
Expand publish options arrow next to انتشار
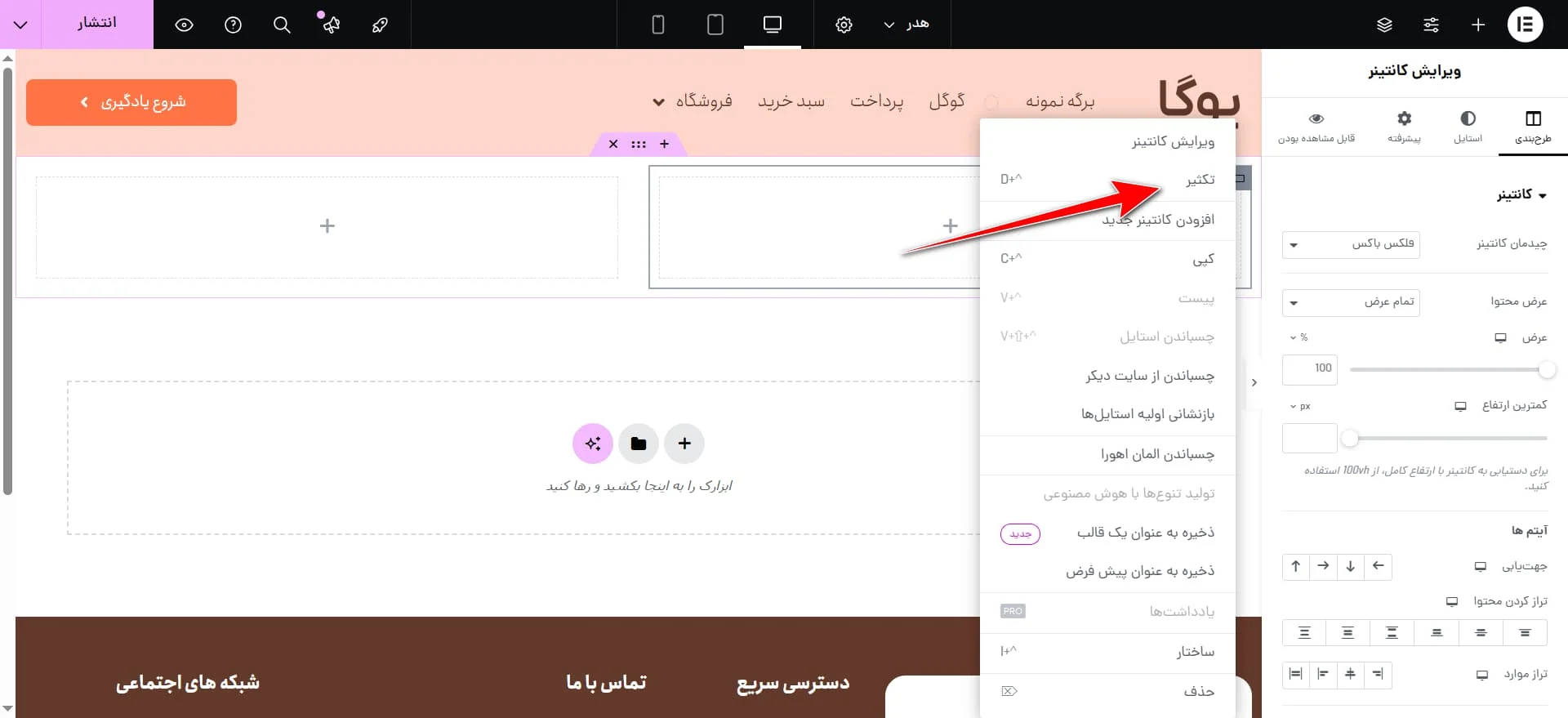click(20, 25)
